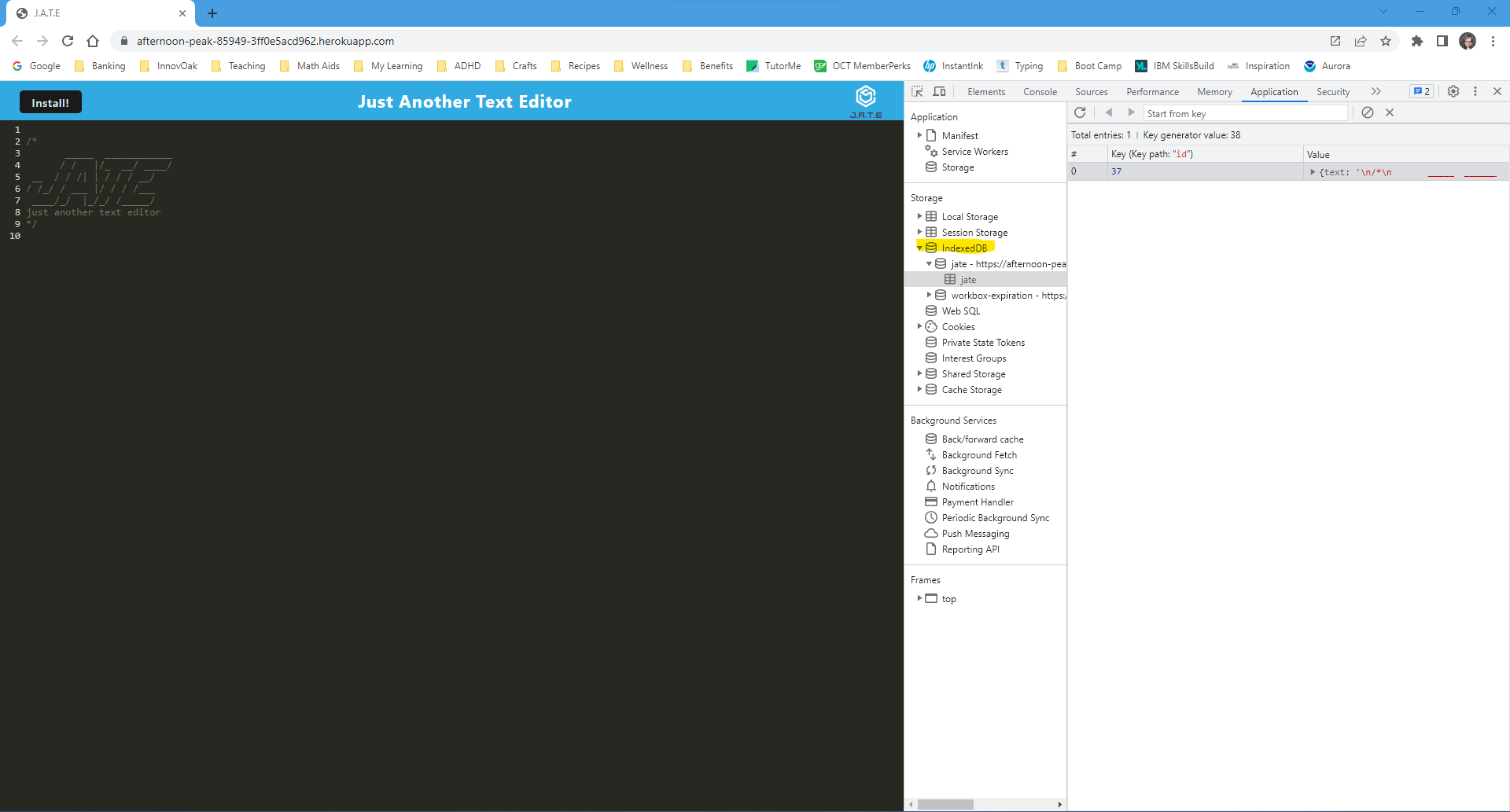Image resolution: width=1510 pixels, height=812 pixels.
Task: Open the issues counter showing 2
Action: tap(1420, 91)
